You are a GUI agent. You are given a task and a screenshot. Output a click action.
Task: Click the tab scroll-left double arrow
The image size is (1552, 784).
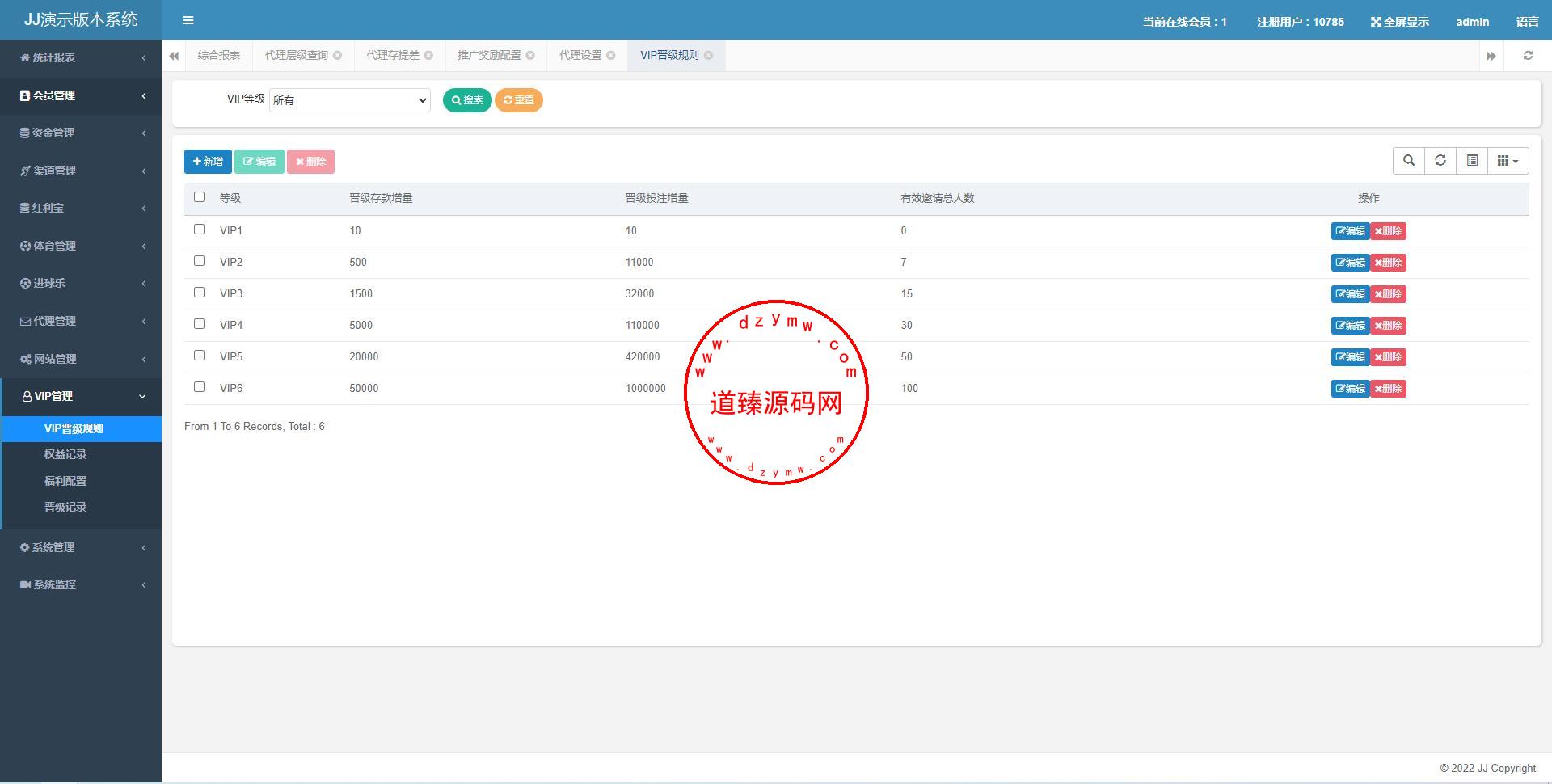[174, 56]
